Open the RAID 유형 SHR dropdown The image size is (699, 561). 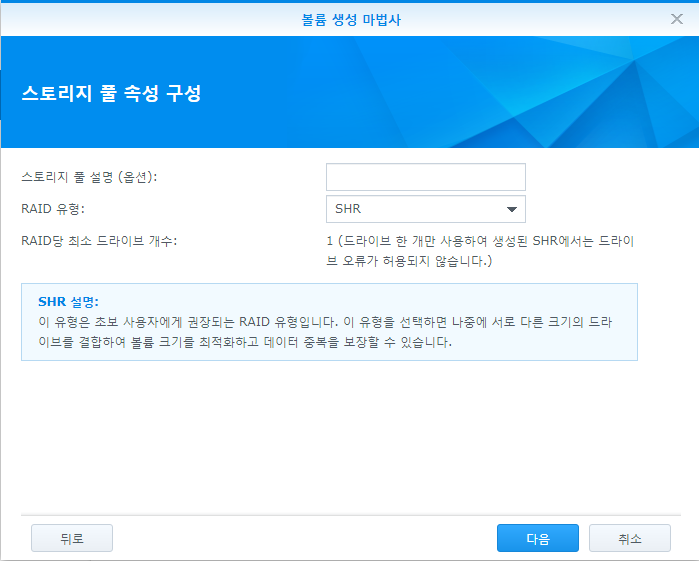[426, 209]
